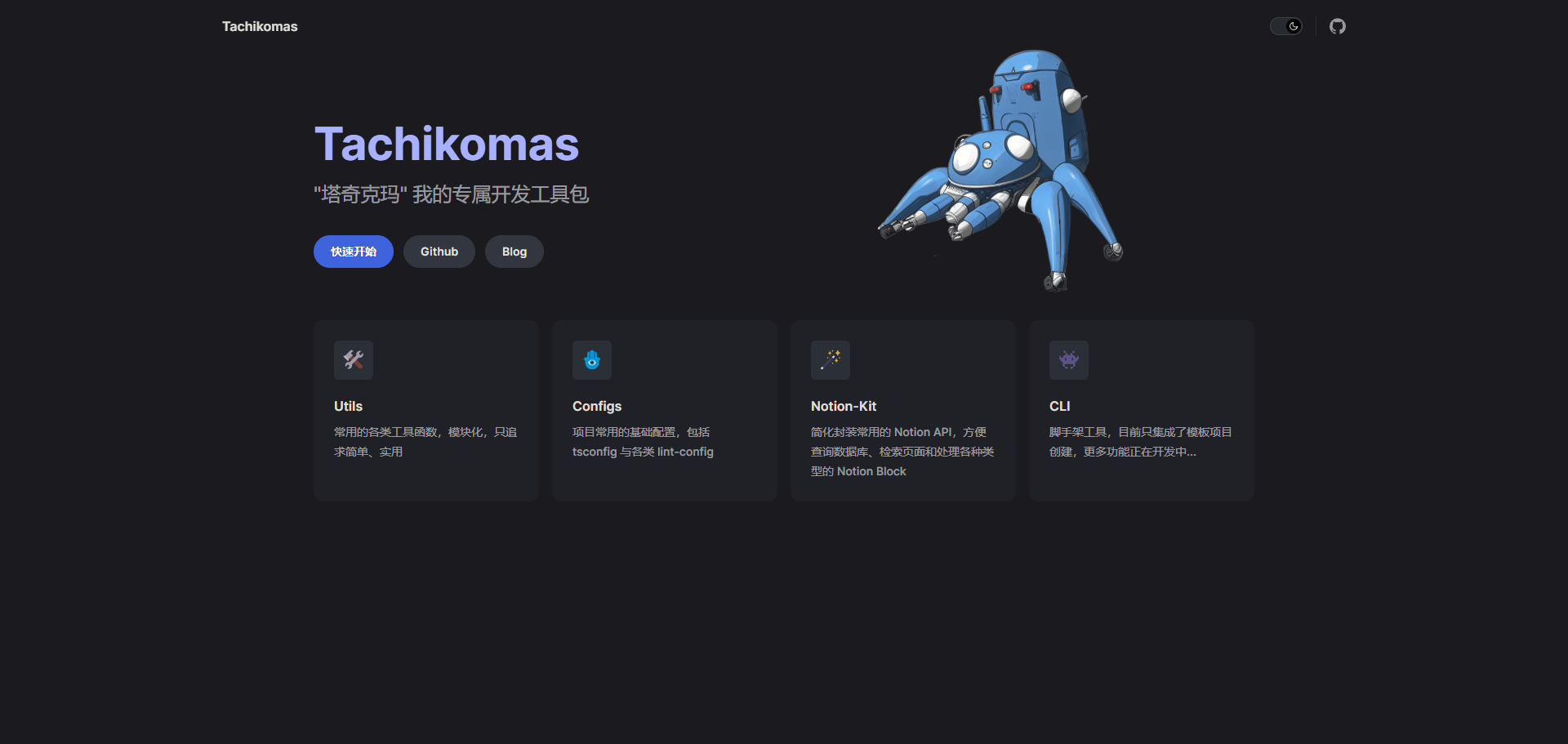This screenshot has height=744, width=1568.
Task: Click the Tachikoma robot hero image
Action: click(1000, 170)
